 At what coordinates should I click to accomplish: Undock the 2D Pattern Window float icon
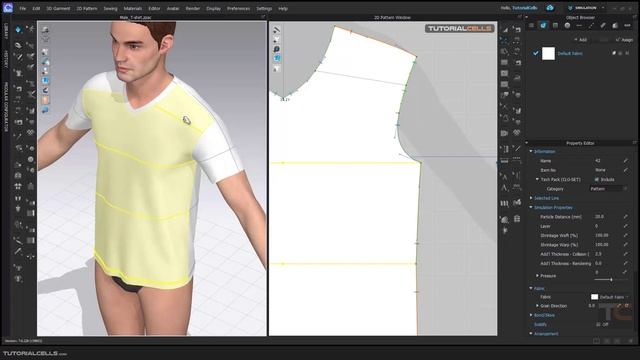pyautogui.click(x=519, y=18)
